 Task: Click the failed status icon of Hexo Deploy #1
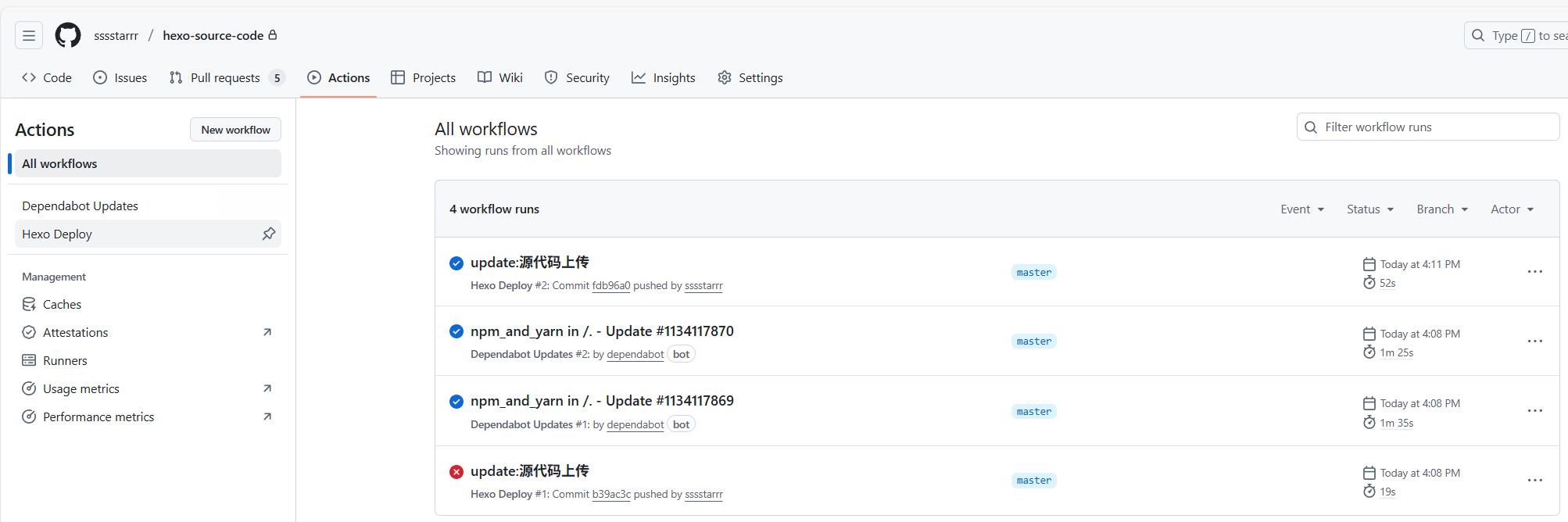click(x=456, y=472)
